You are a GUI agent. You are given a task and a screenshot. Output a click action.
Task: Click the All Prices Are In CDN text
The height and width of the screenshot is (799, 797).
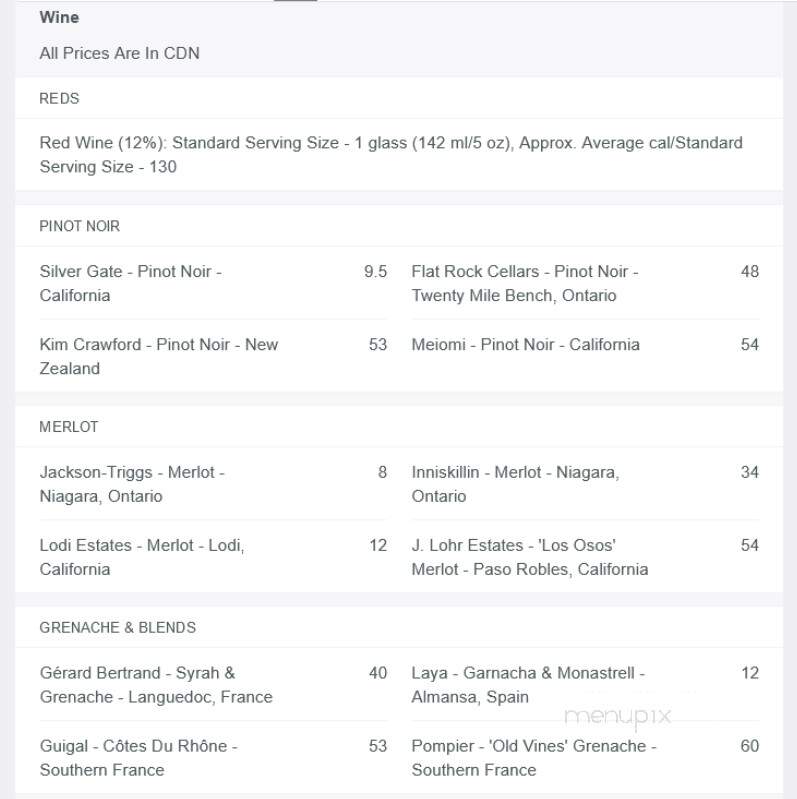coord(120,53)
